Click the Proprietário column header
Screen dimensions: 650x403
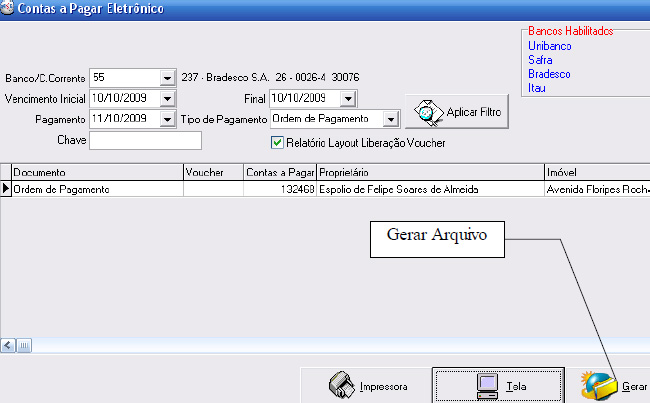(429, 173)
